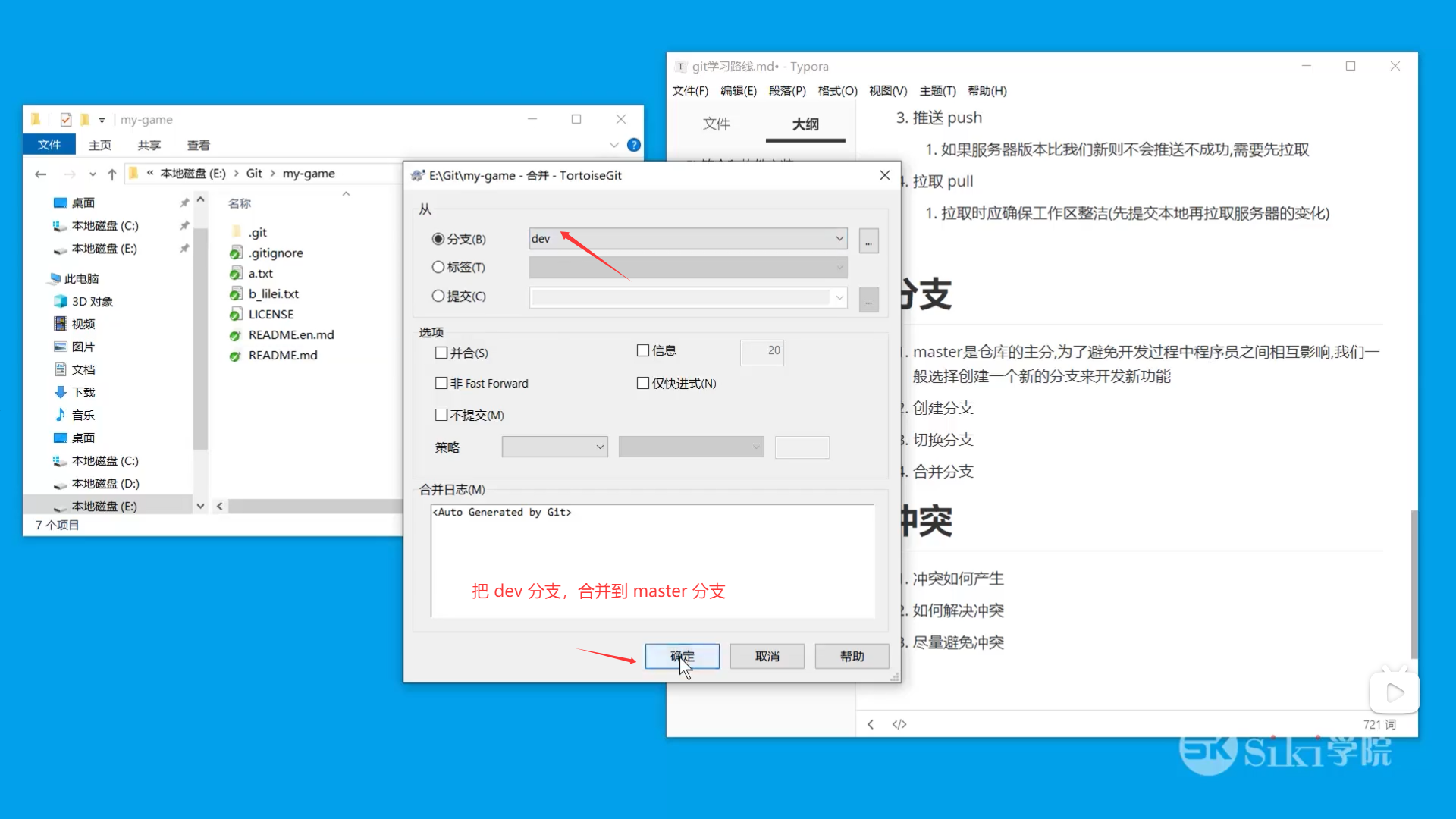
Task: Click the back navigation arrow in Explorer
Action: (40, 174)
